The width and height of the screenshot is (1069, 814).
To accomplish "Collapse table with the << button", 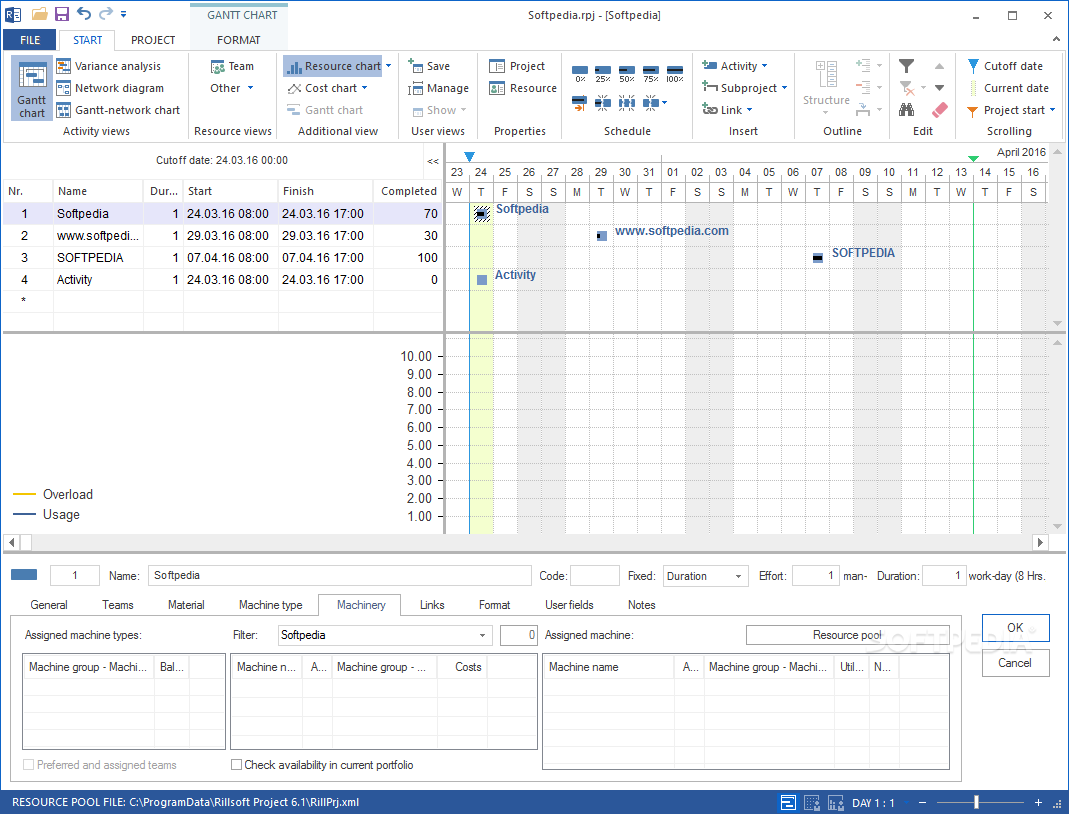I will (433, 161).
